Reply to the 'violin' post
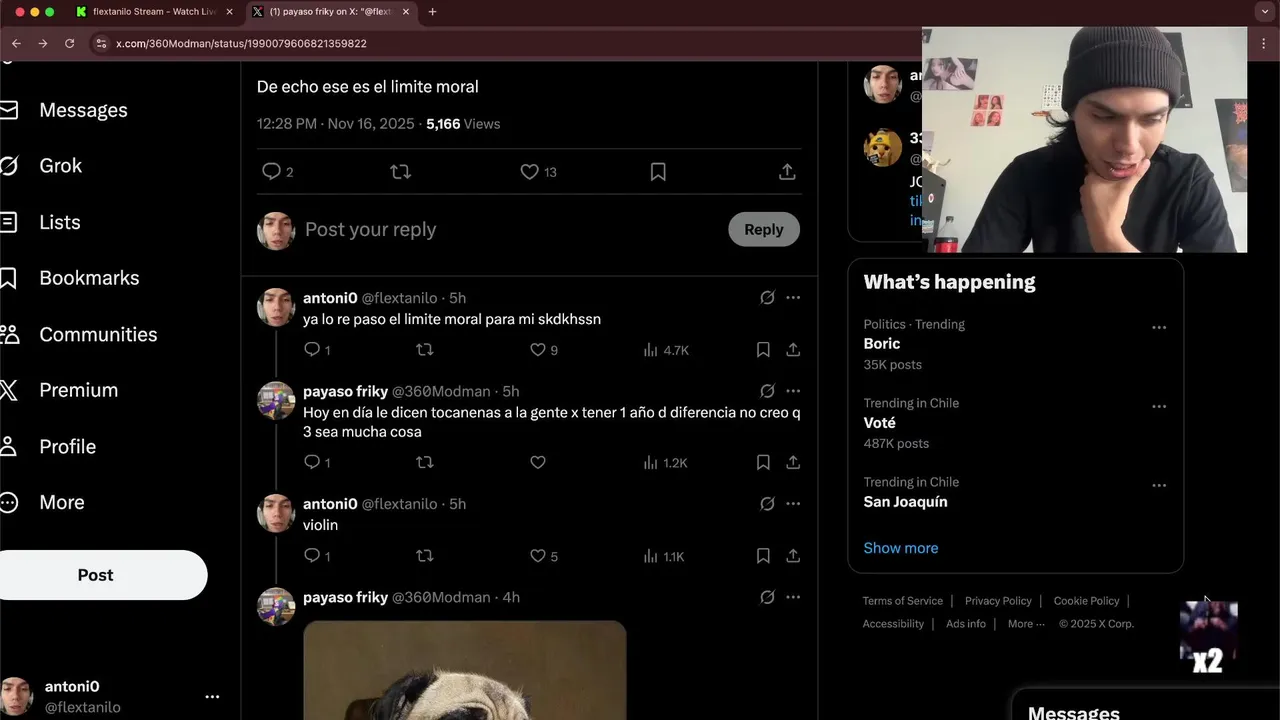This screenshot has width=1280, height=720. (x=312, y=556)
